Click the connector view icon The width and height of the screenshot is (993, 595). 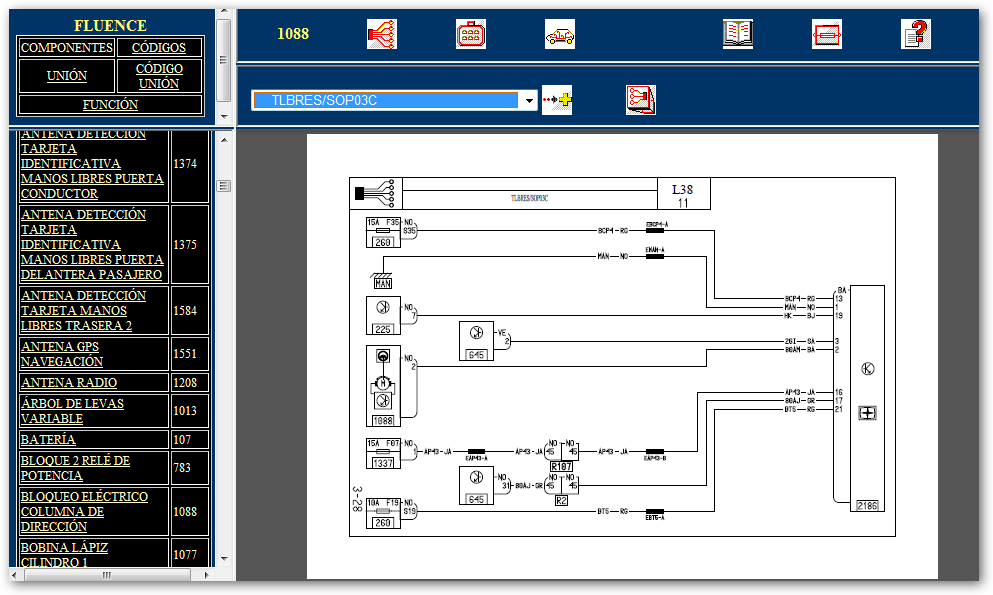pos(470,33)
